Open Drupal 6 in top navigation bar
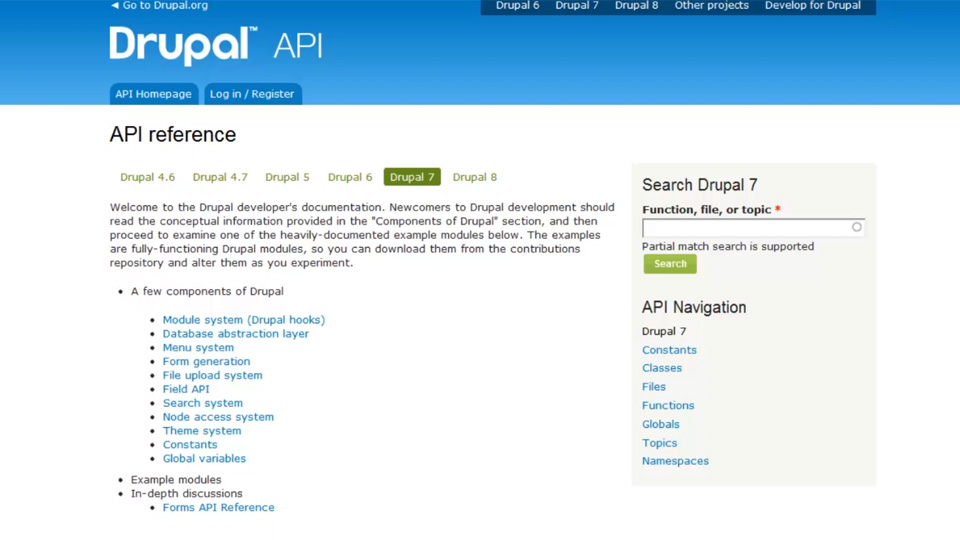The width and height of the screenshot is (960, 540). 517,6
